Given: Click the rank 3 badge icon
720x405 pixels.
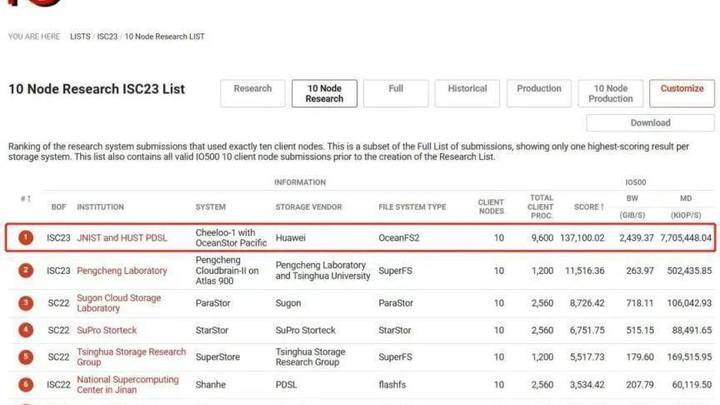Looking at the screenshot, I should click(26, 303).
